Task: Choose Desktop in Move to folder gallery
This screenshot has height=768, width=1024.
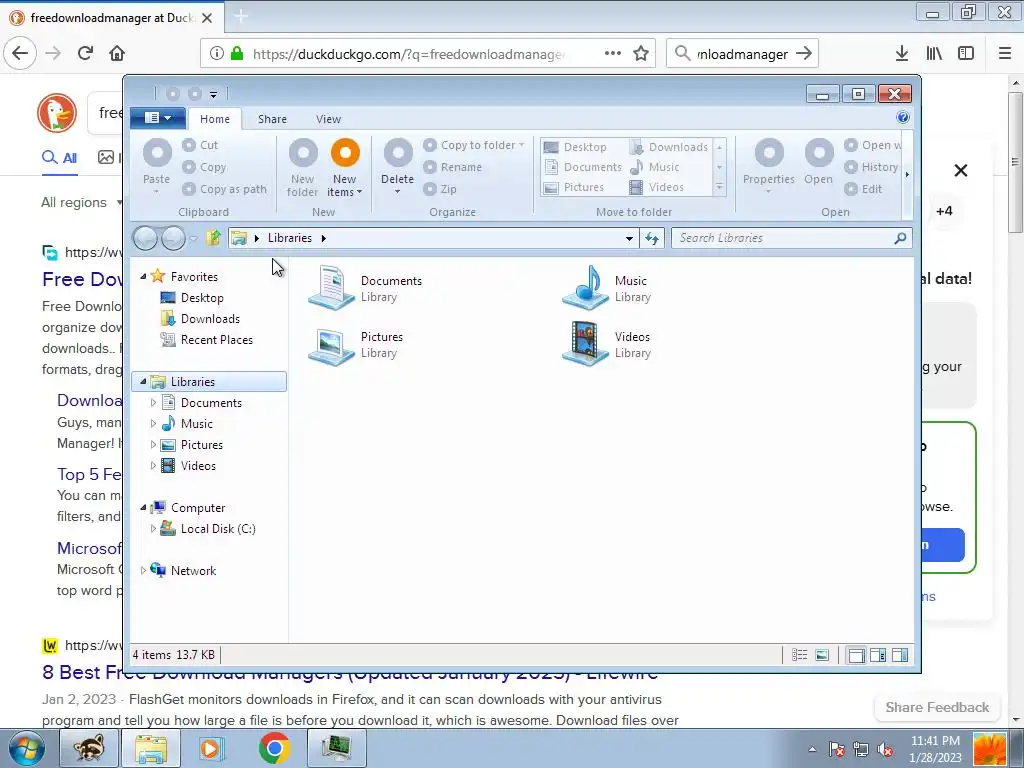Action: coord(575,147)
